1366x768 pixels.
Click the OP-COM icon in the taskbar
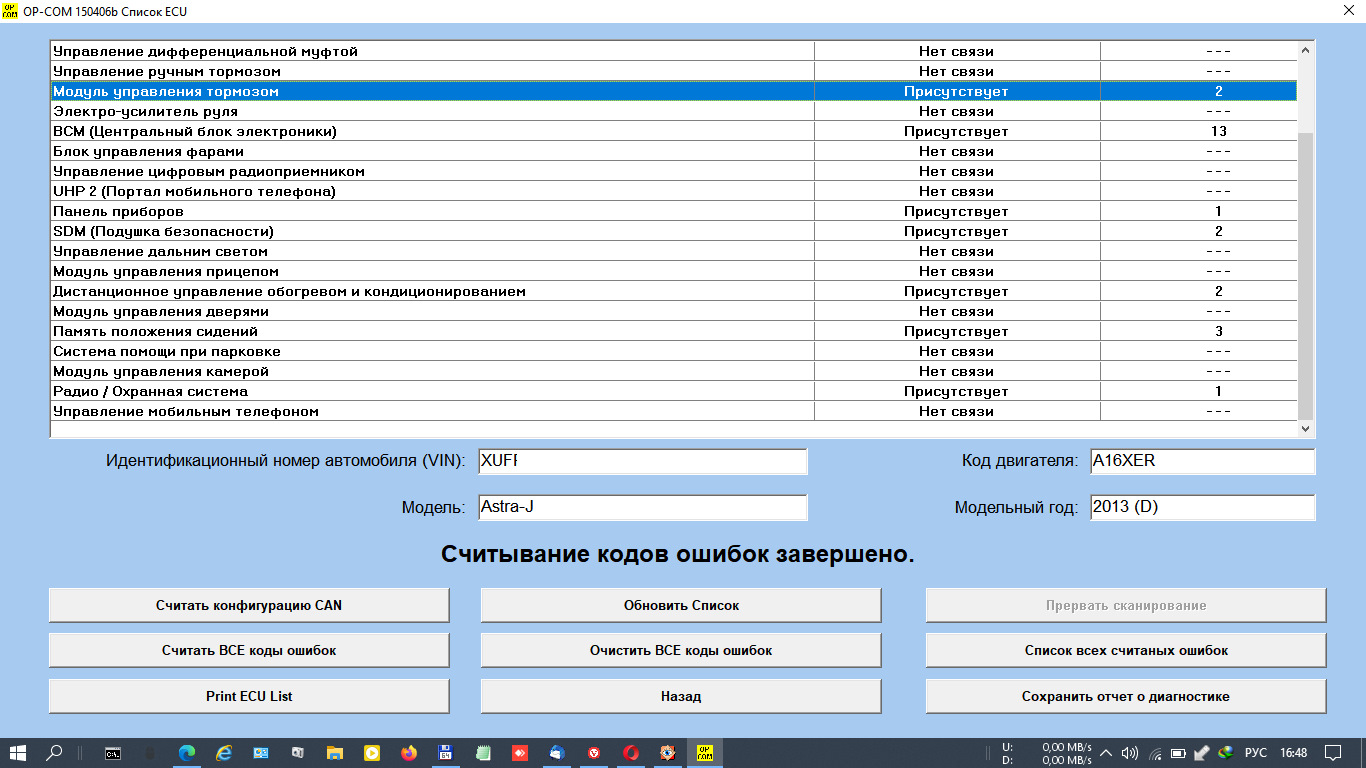click(x=705, y=753)
